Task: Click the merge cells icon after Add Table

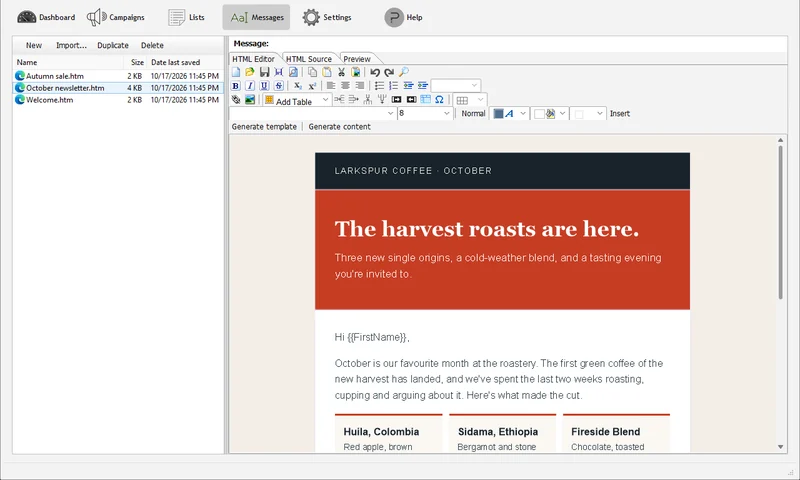Action: point(339,99)
